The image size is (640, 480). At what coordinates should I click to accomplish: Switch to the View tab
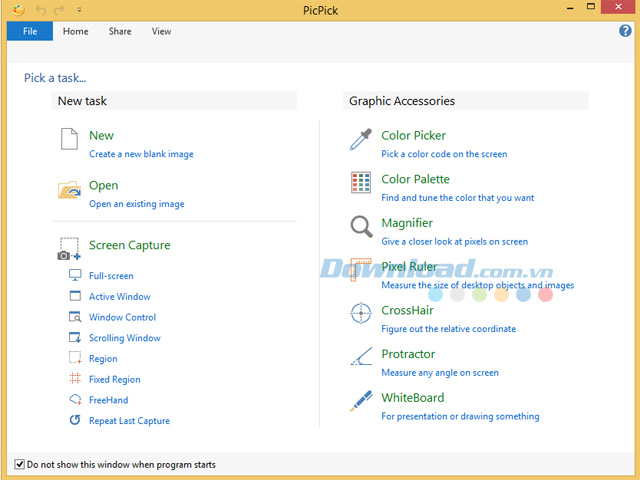tap(161, 31)
